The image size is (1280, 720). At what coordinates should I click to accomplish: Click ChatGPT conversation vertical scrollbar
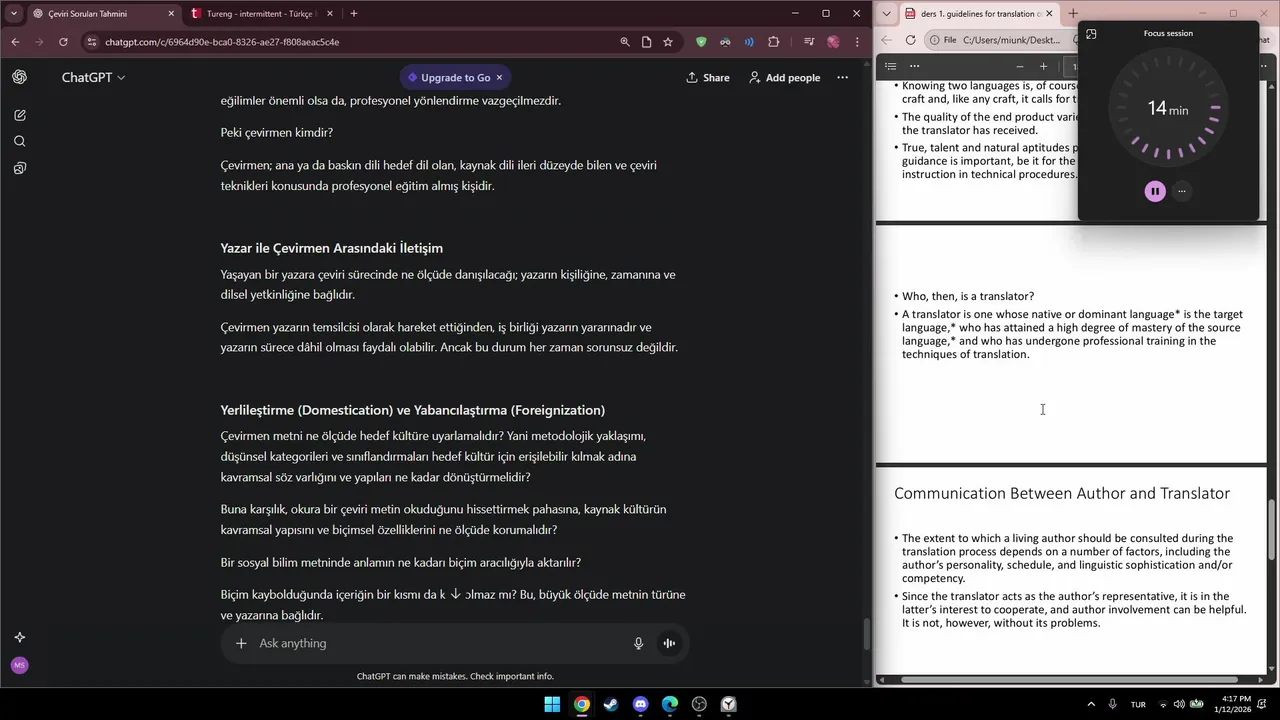tap(866, 634)
